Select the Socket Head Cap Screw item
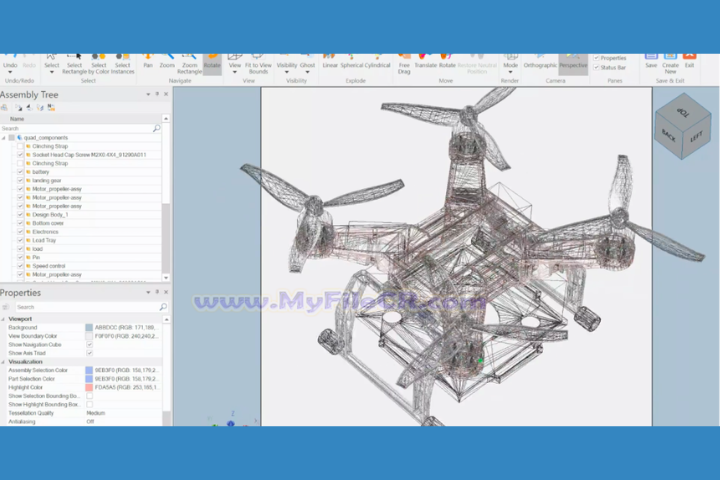Screen dimensions: 720x480 (x=89, y=155)
